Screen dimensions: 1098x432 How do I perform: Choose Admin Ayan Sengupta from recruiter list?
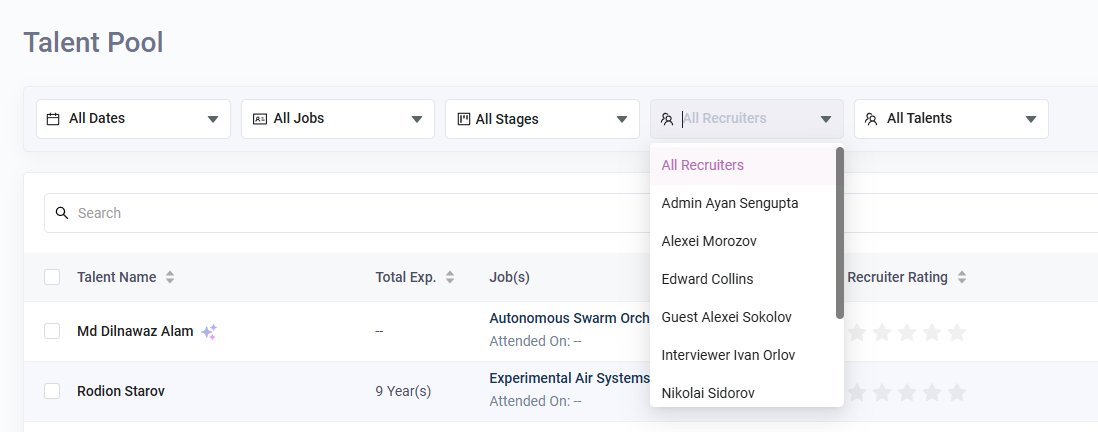click(743, 203)
